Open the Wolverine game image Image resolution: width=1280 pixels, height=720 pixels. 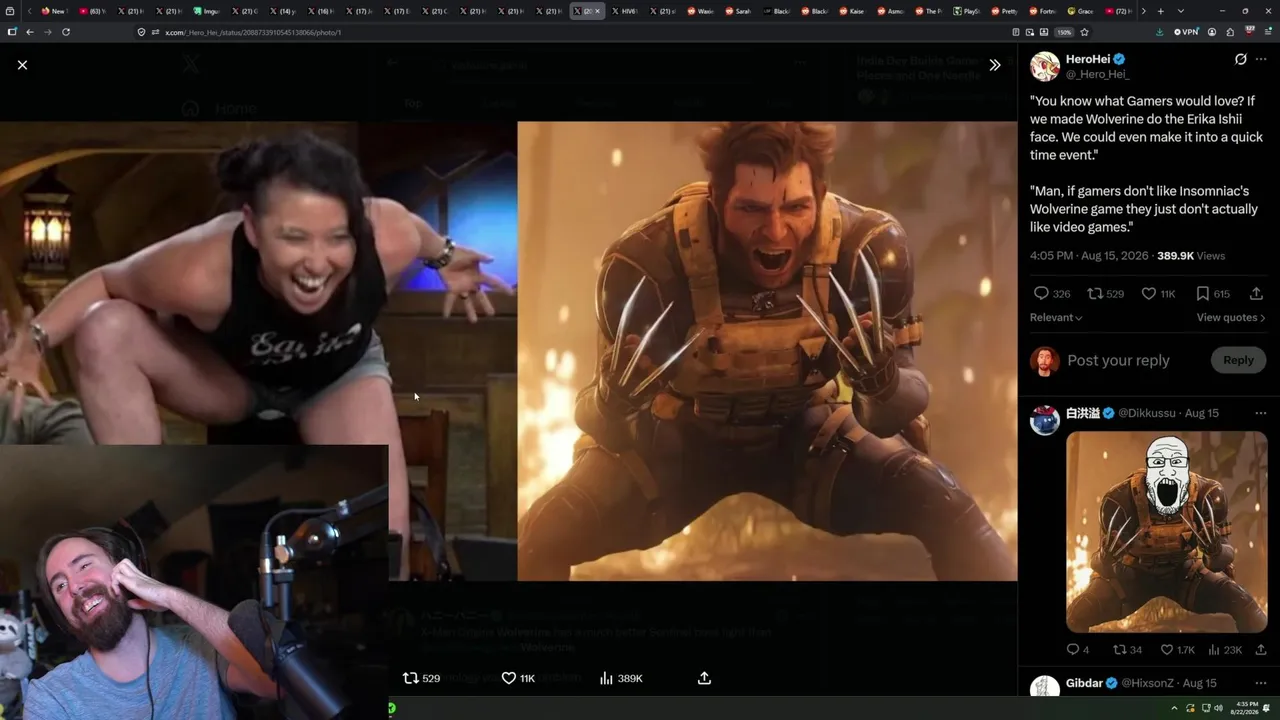767,351
